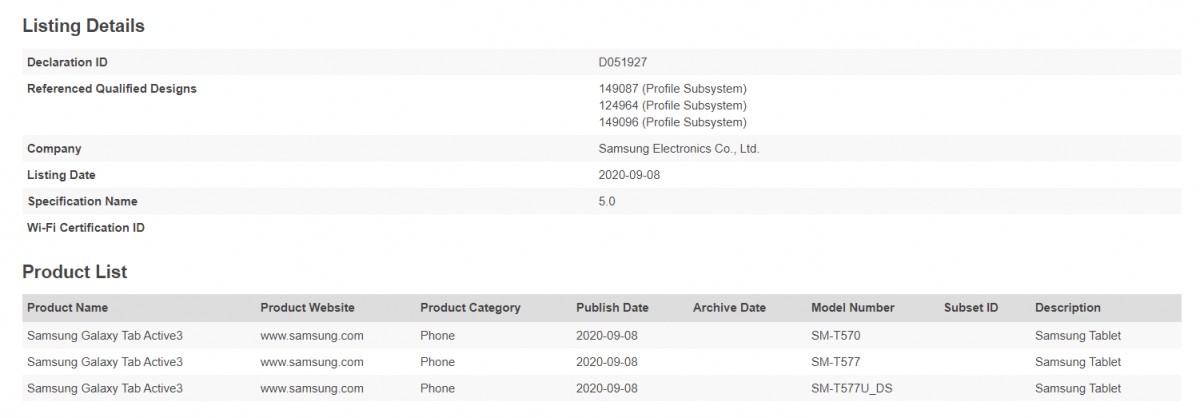Image resolution: width=1200 pixels, height=418 pixels.
Task: Select referenced design 149087 (Profile Subsystem)
Action: 672,89
